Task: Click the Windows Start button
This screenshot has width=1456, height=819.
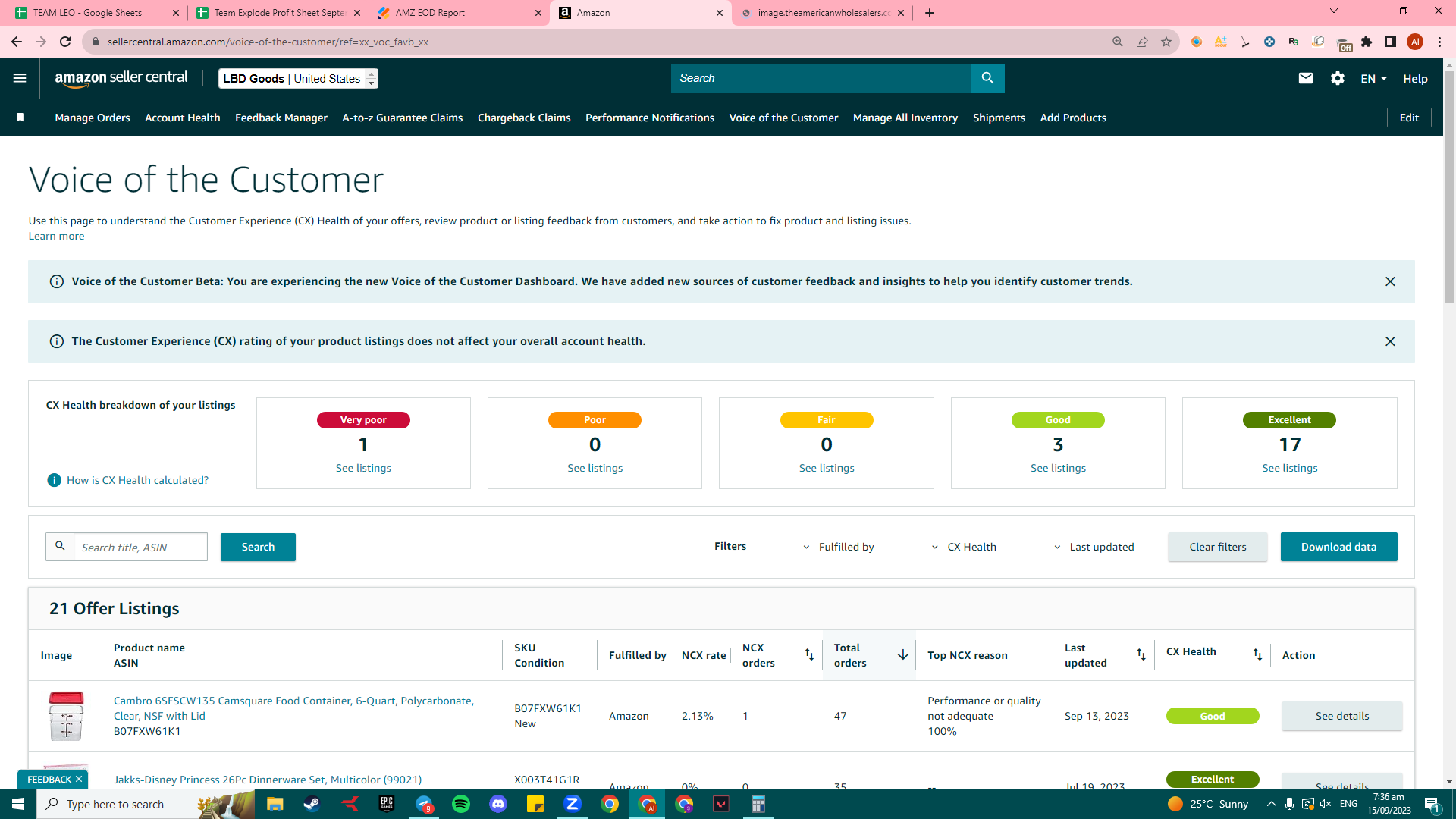Action: [18, 804]
